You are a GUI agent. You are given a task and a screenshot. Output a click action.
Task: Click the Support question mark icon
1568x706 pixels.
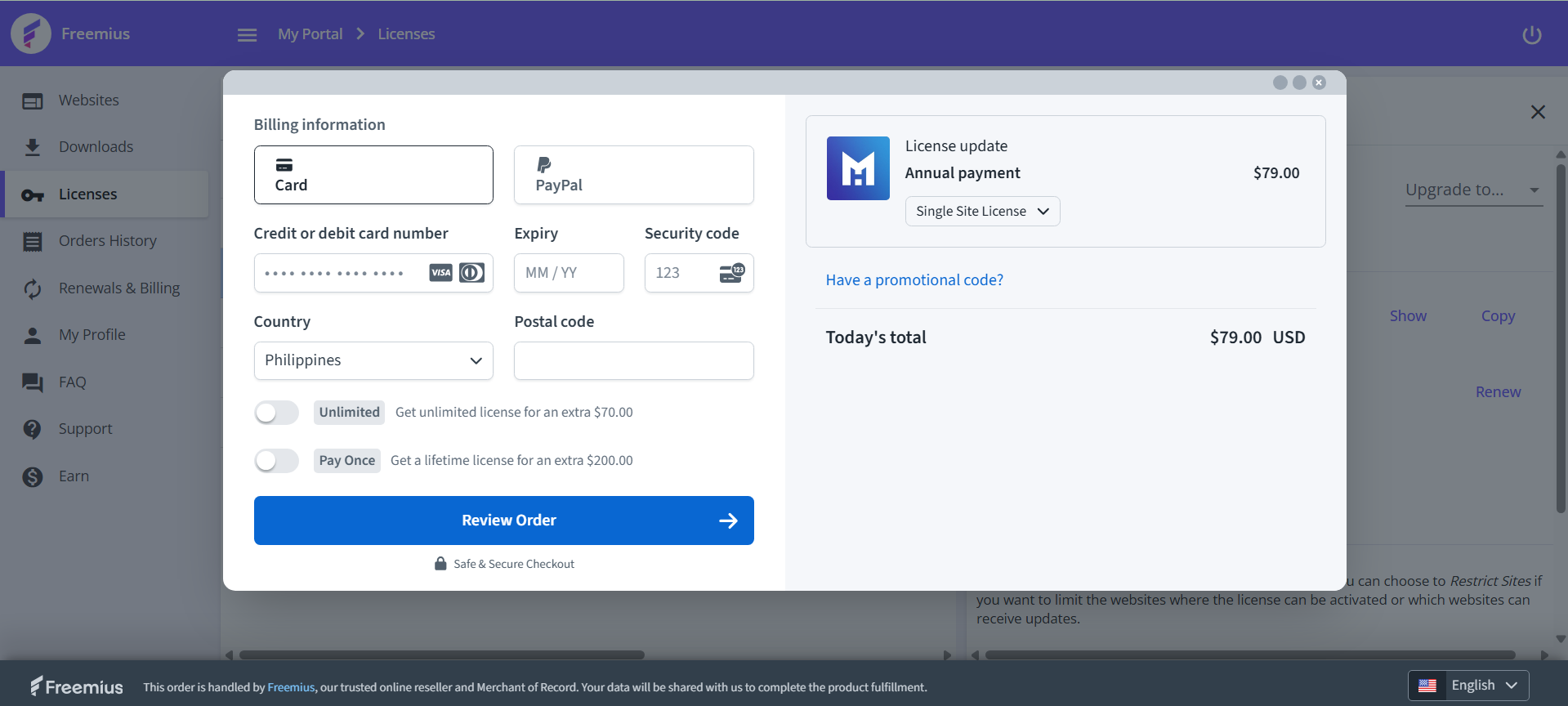[x=33, y=429]
